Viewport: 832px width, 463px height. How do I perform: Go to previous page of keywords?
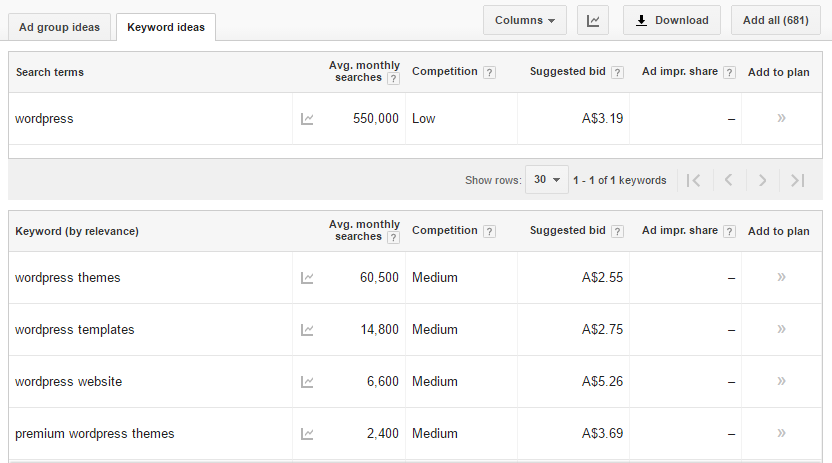[728, 180]
